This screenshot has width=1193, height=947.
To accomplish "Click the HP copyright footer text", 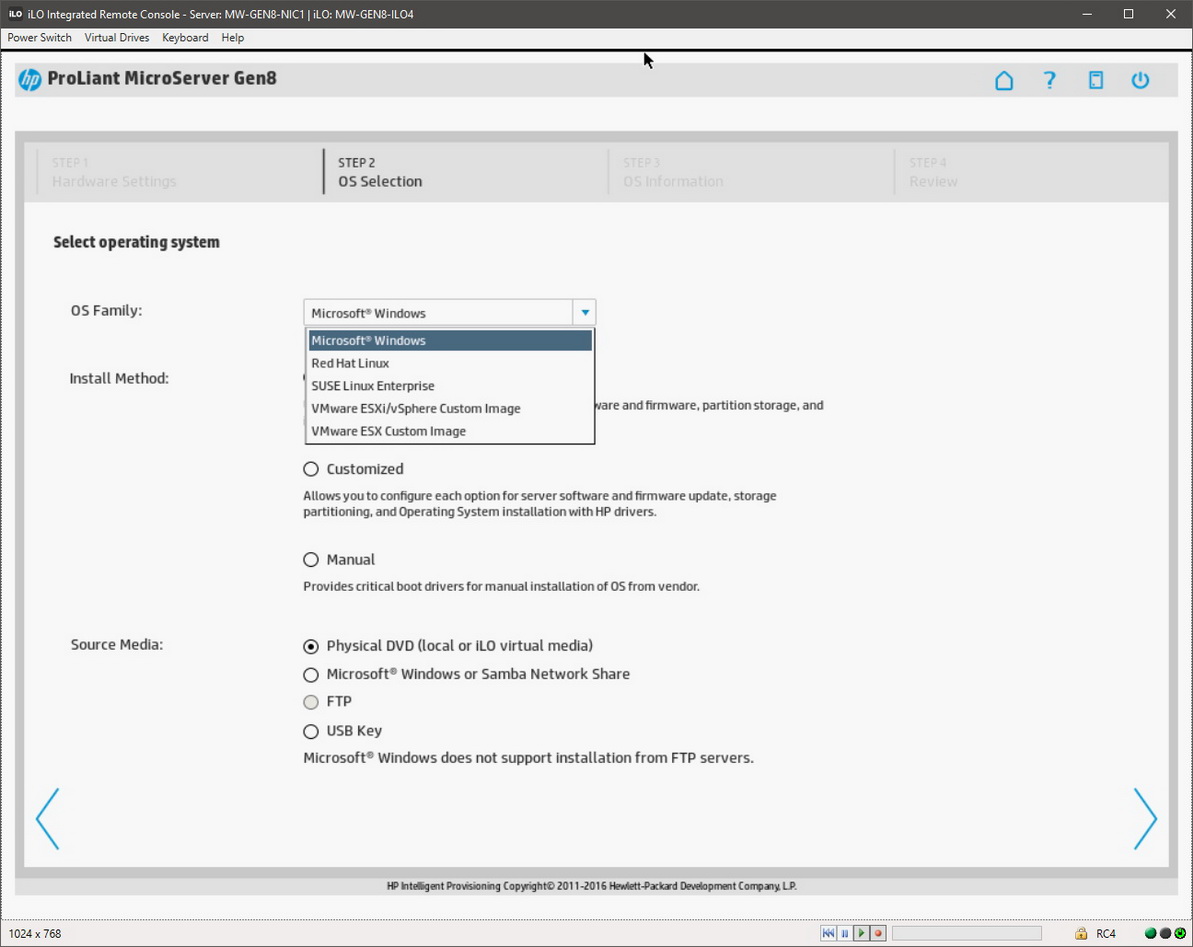I will pyautogui.click(x=592, y=886).
